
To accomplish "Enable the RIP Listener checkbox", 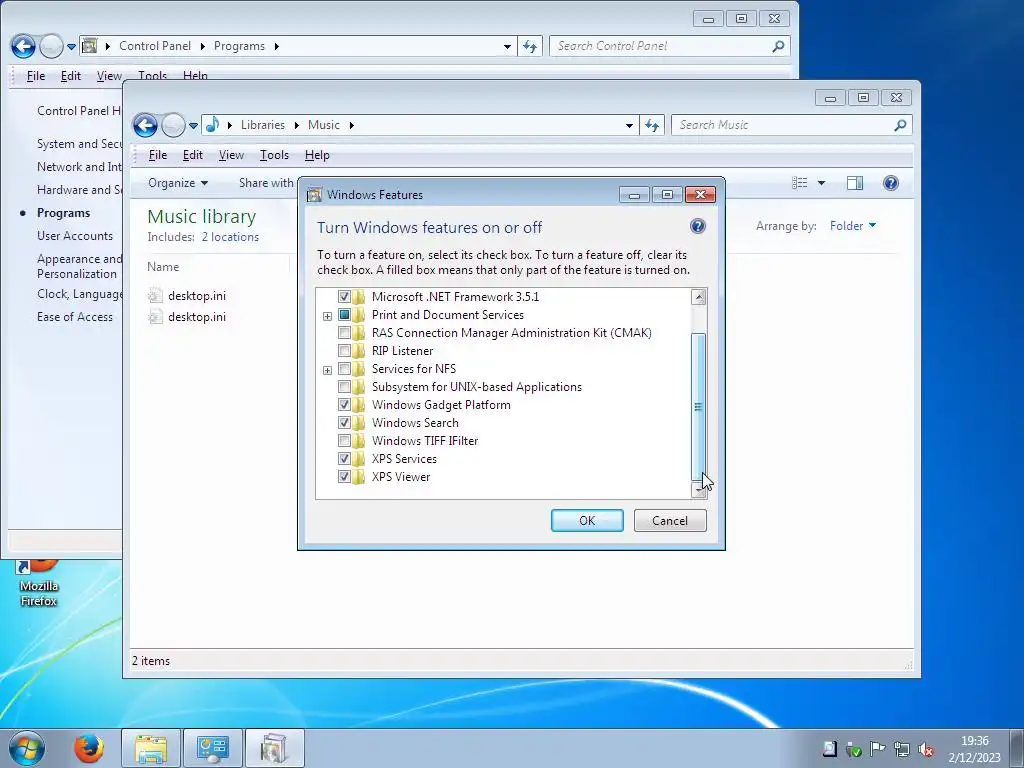I will 344,351.
